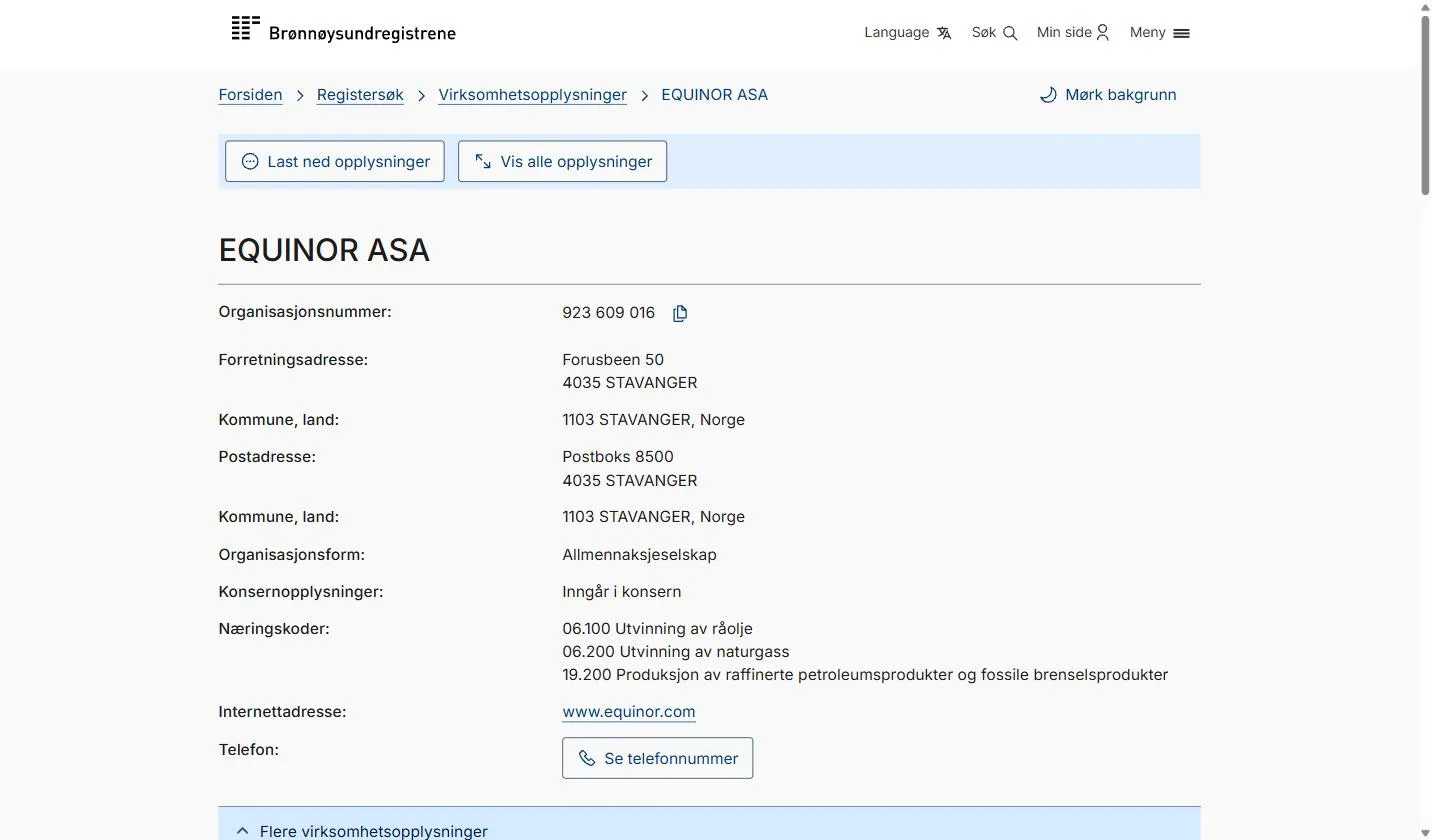Viewport: 1432px width, 840px height.
Task: Click the Forusbeen 50 address text
Action: 613,360
